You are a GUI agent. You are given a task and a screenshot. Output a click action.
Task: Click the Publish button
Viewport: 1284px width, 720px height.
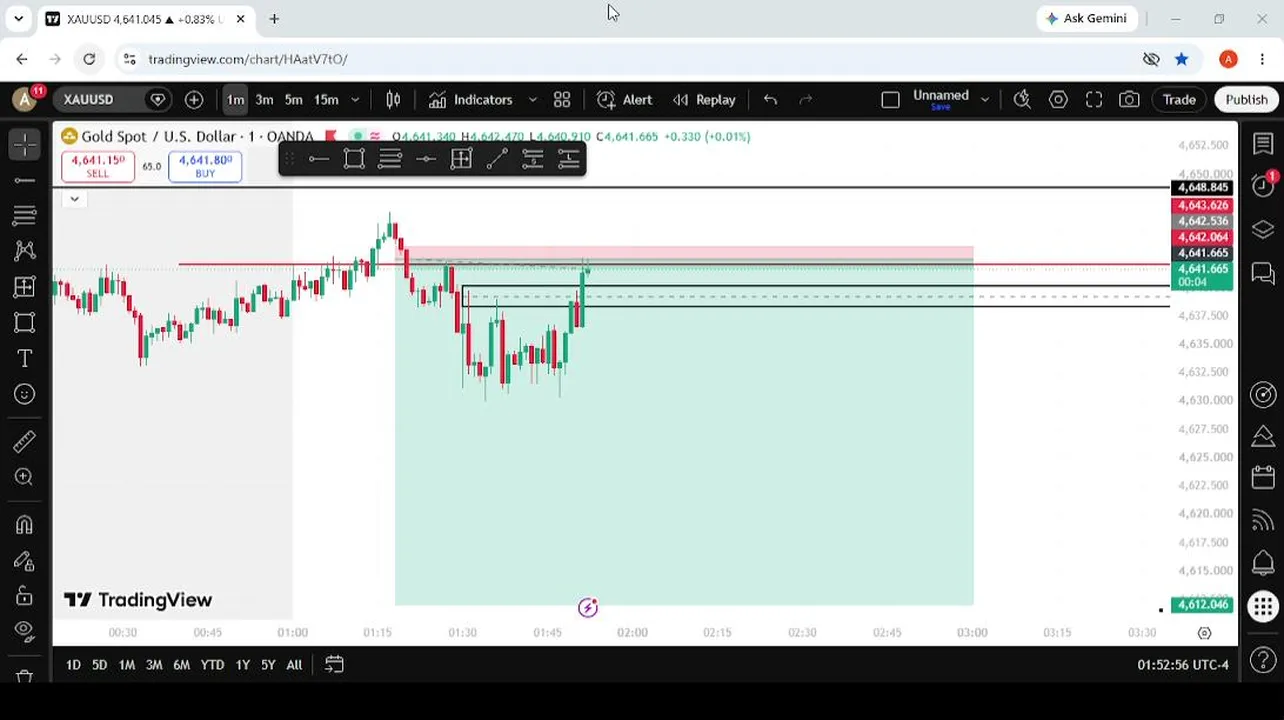1246,99
